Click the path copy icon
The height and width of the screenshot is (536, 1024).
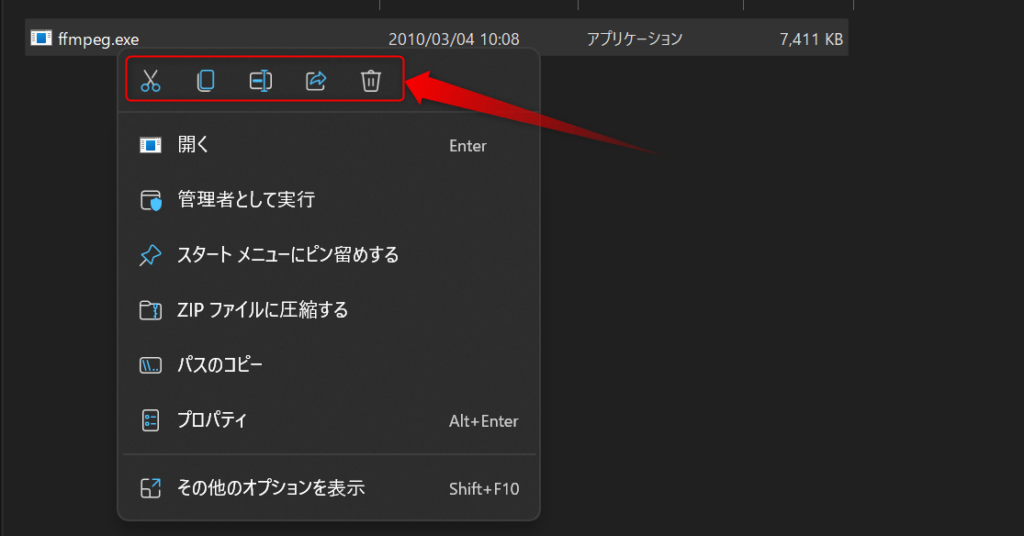point(150,365)
